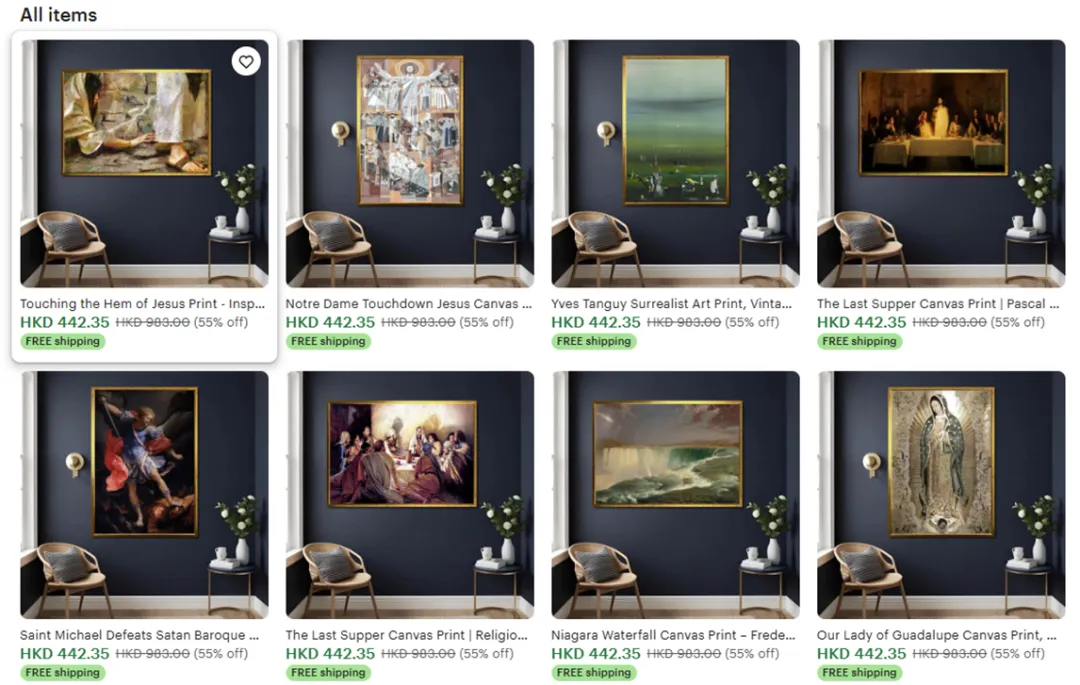Open Notre Dame Touchdown Jesus Canvas image
This screenshot has height=685, width=1080.
pos(410,163)
